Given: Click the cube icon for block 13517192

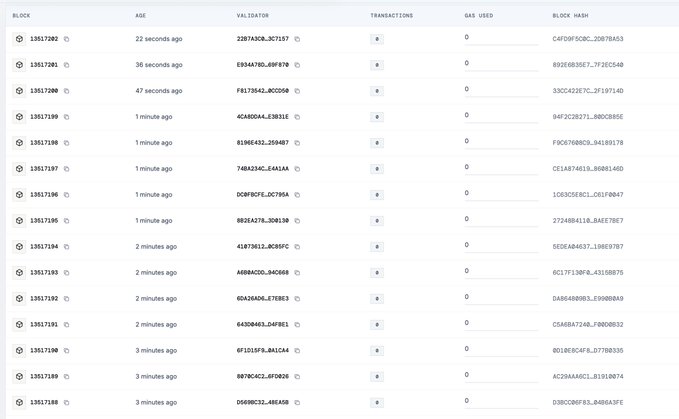Looking at the screenshot, I should [19, 299].
